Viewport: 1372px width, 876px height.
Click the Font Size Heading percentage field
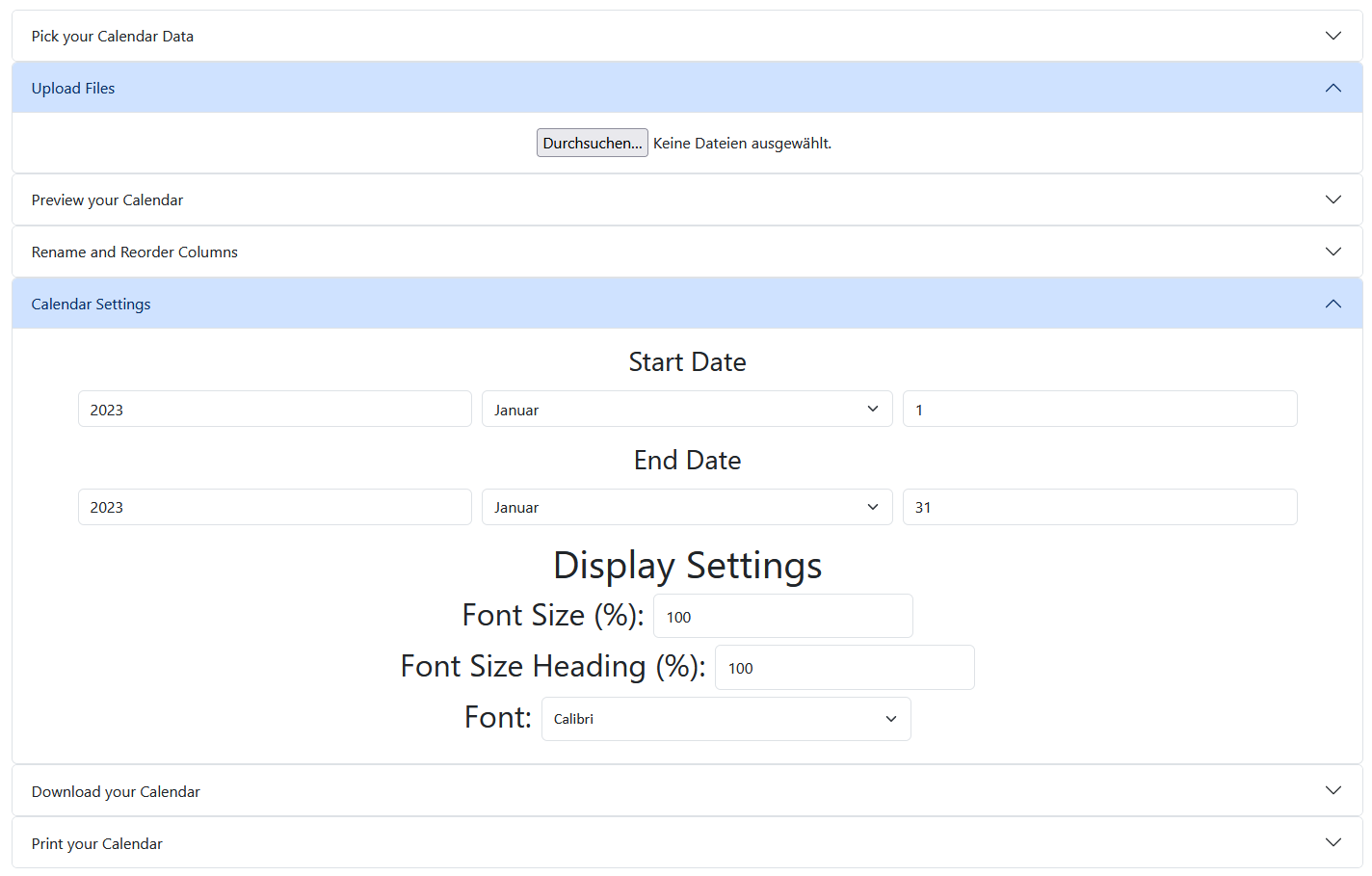coord(845,667)
